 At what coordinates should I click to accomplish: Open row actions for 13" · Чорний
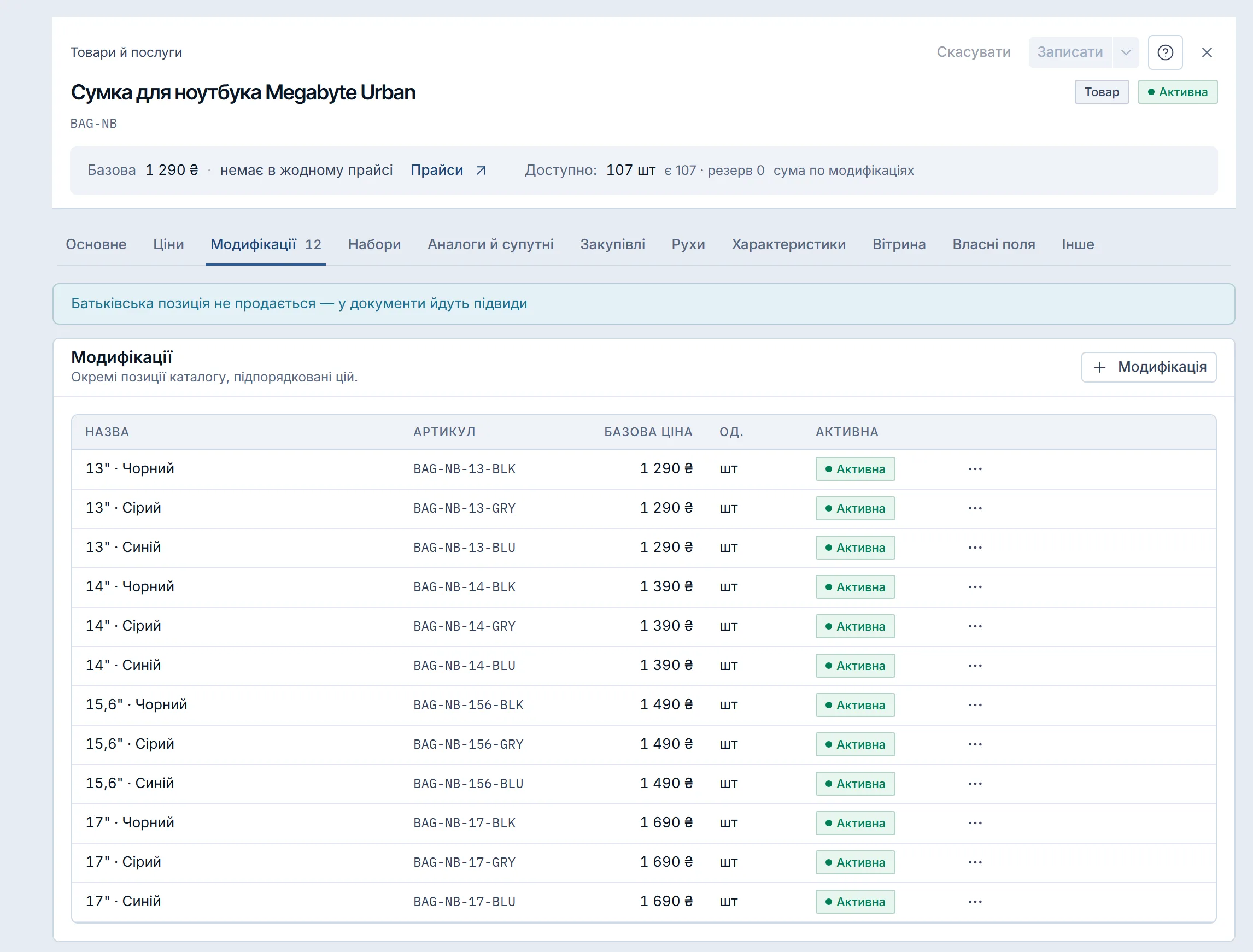pyautogui.click(x=975, y=469)
